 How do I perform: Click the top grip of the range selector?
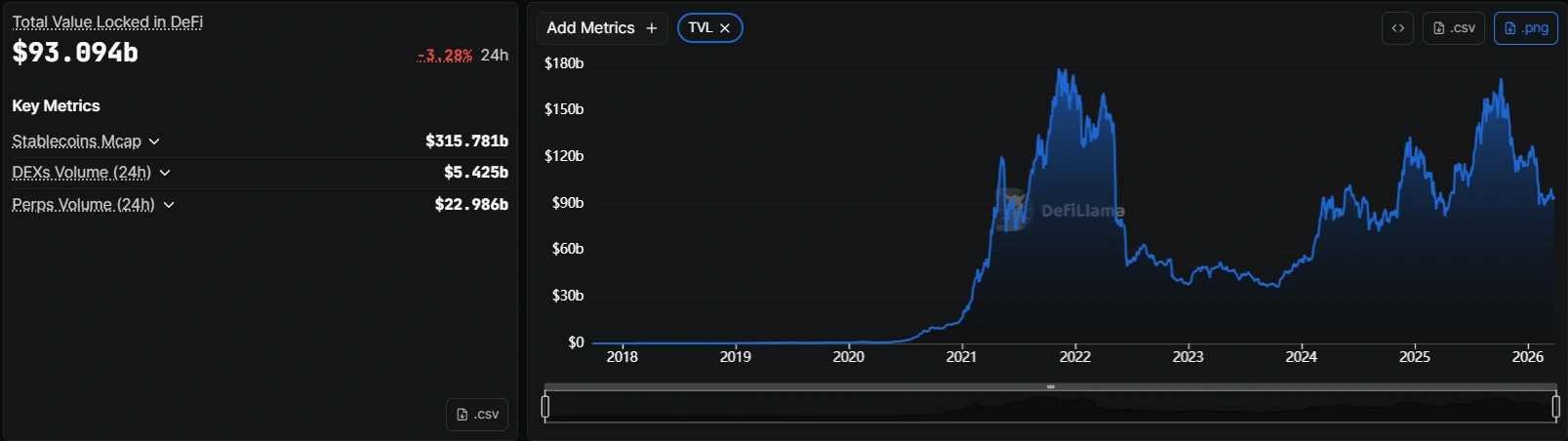(x=1051, y=387)
